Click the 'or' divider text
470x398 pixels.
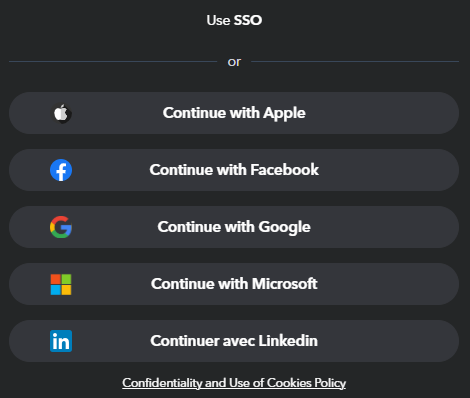pyautogui.click(x=234, y=62)
